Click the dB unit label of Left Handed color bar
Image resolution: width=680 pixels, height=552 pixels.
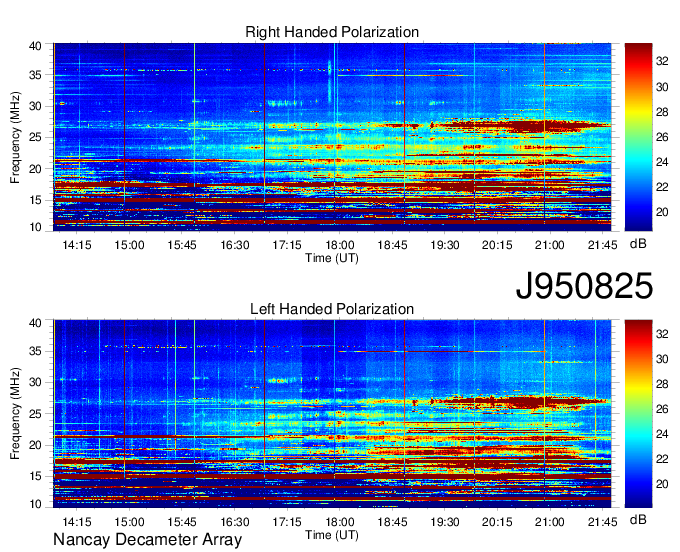click(638, 519)
